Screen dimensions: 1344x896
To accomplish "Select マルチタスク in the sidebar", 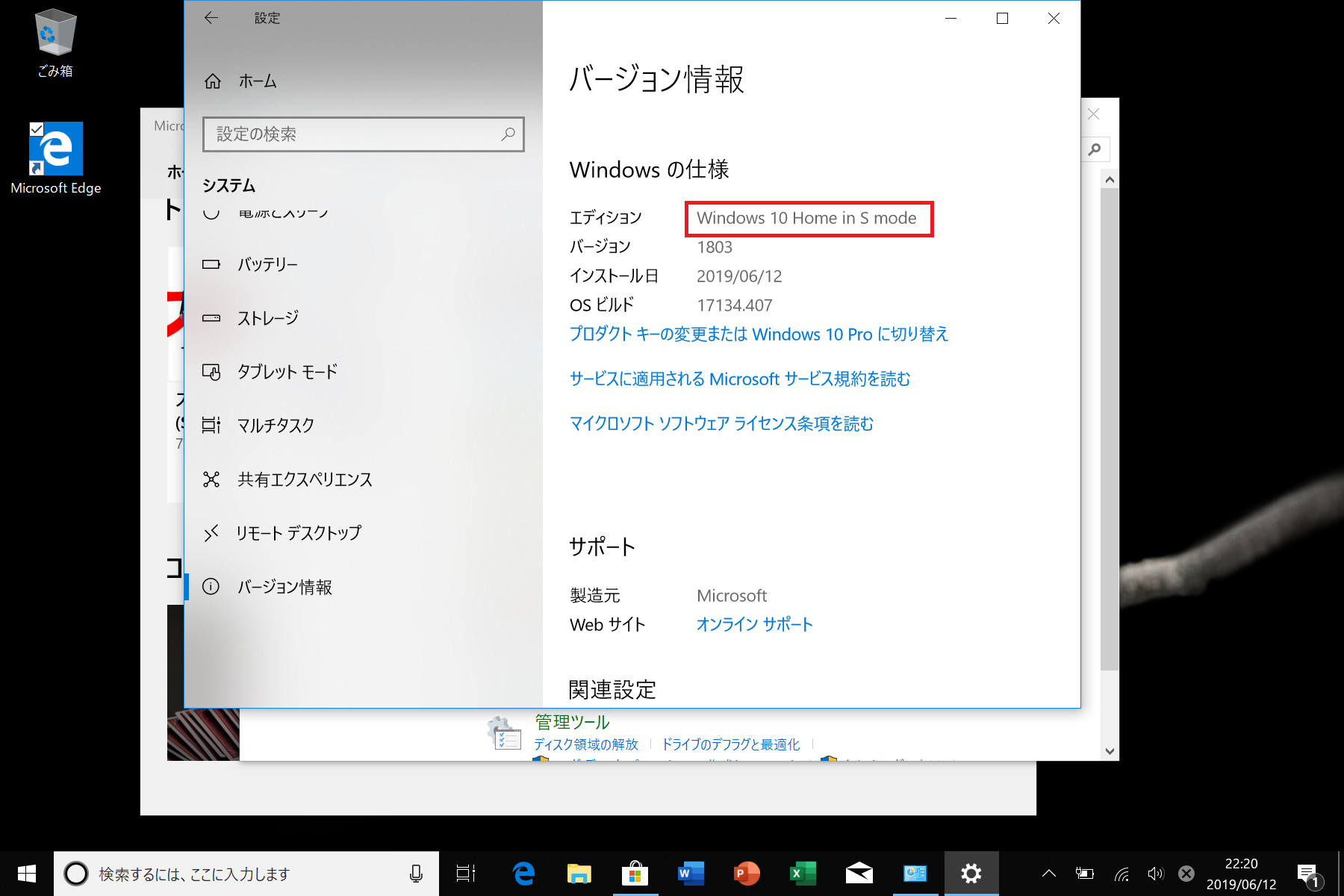I will click(276, 426).
